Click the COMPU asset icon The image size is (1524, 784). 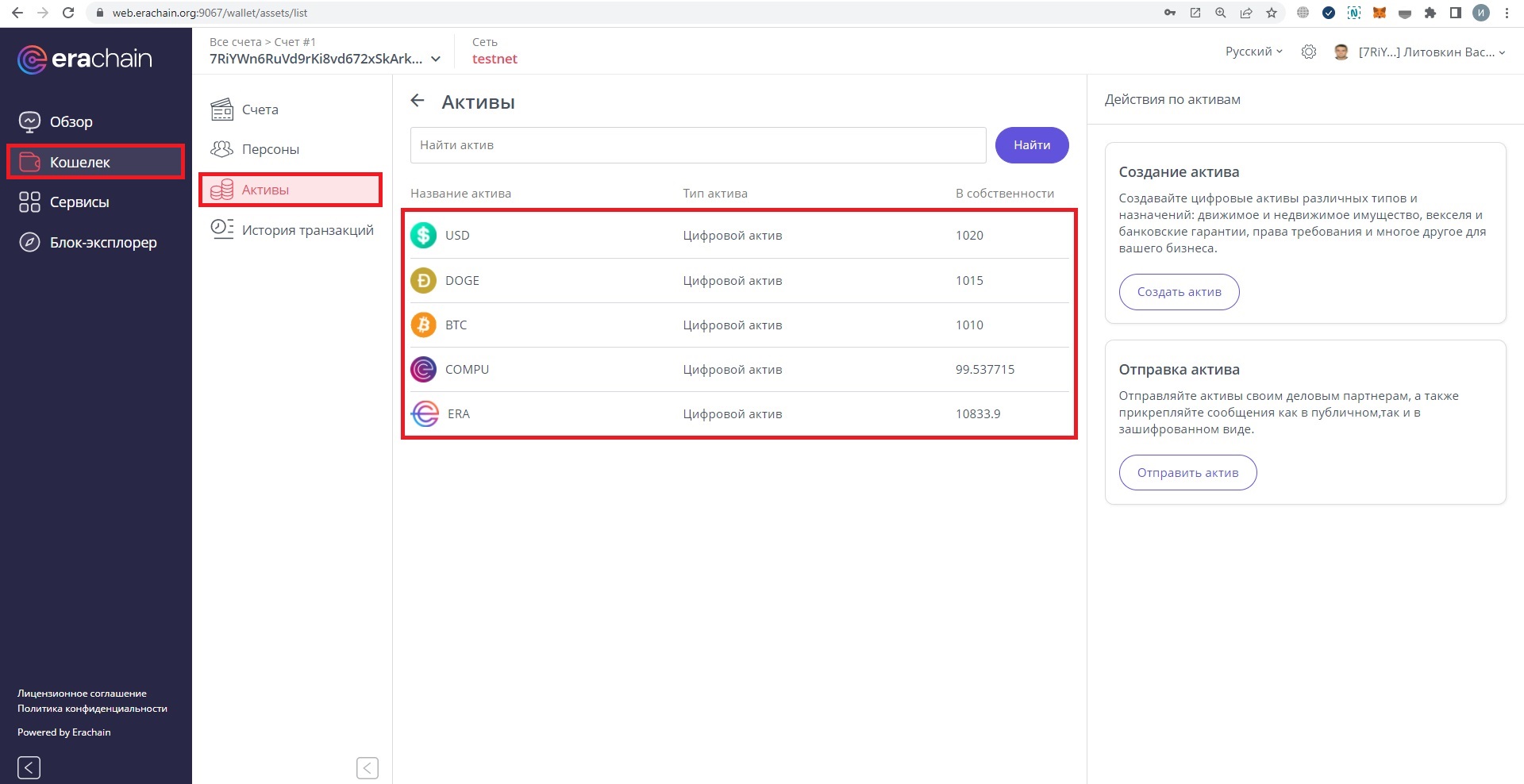424,370
